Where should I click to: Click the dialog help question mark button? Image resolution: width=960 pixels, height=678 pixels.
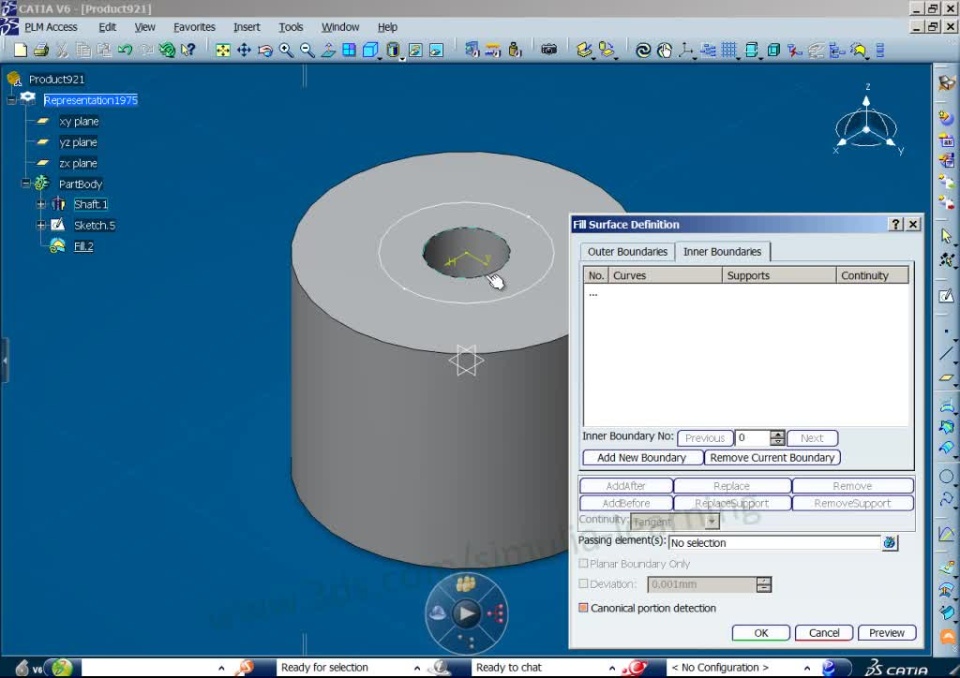tap(895, 224)
